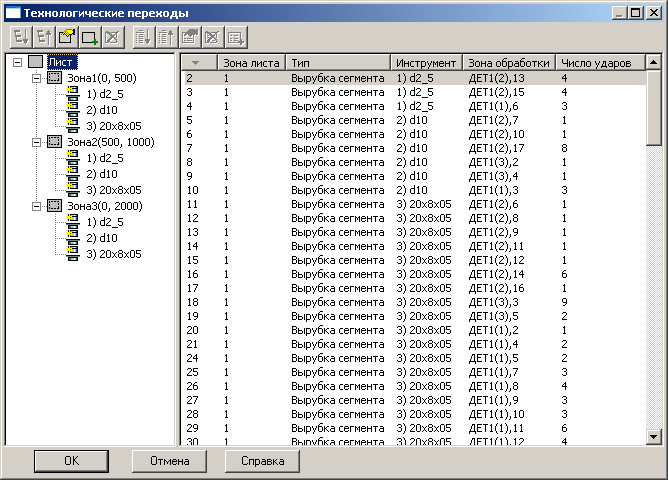The height and width of the screenshot is (480, 668).
Task: Collapse the root Лист tree node
Action: point(17,62)
